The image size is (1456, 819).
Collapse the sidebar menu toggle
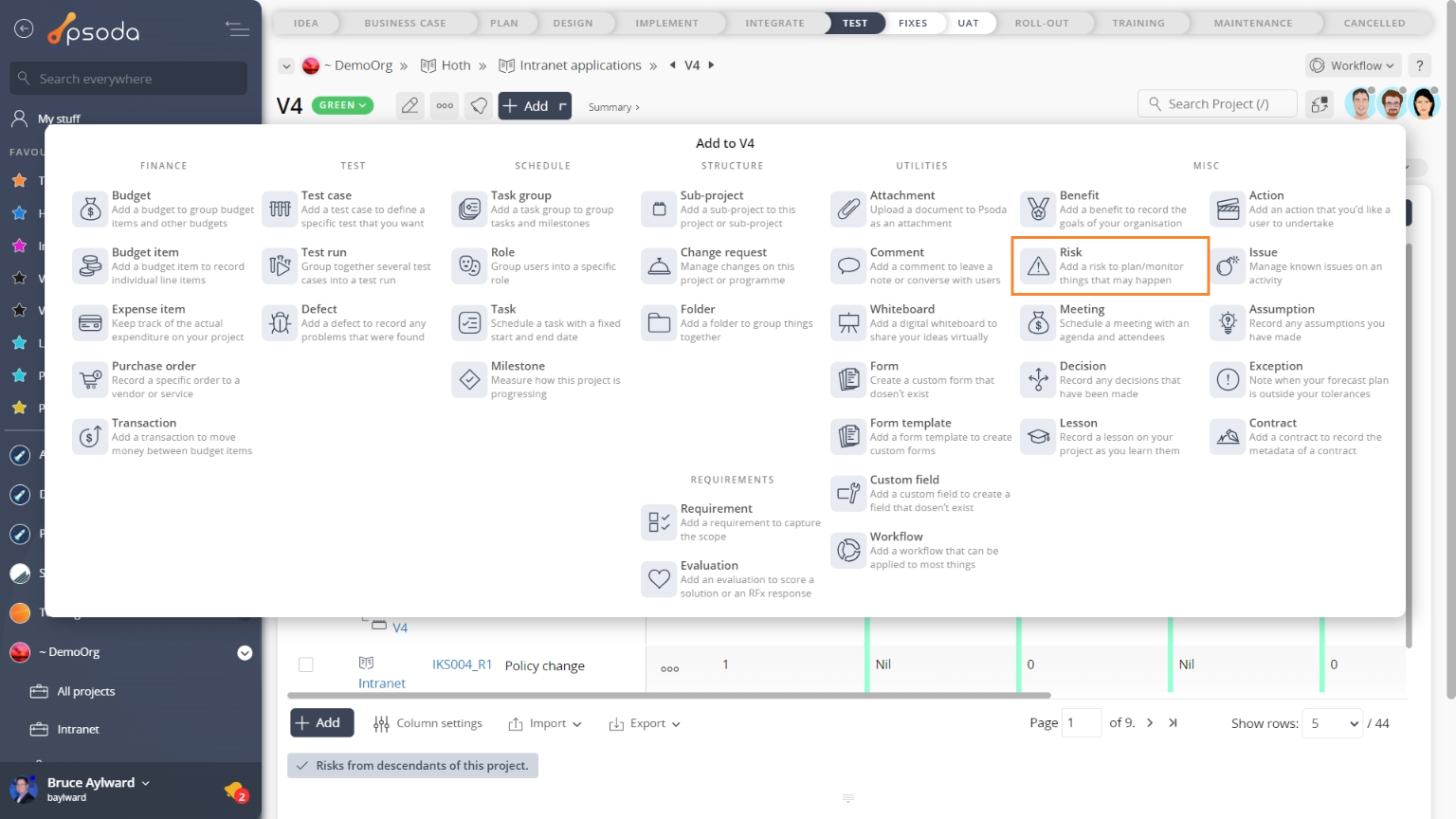pyautogui.click(x=237, y=29)
